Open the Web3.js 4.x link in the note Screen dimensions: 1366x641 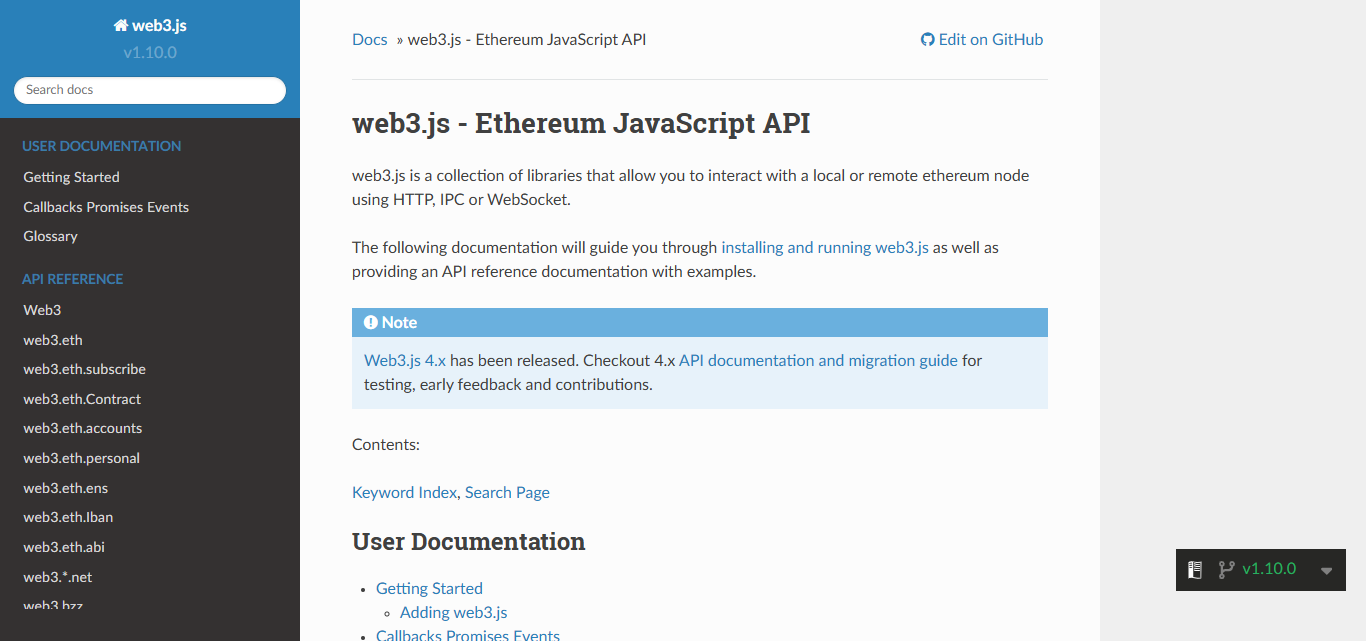(x=405, y=360)
